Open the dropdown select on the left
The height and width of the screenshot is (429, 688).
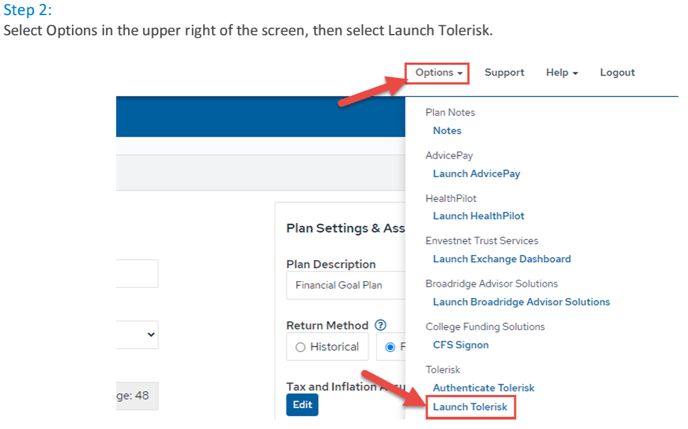137,335
